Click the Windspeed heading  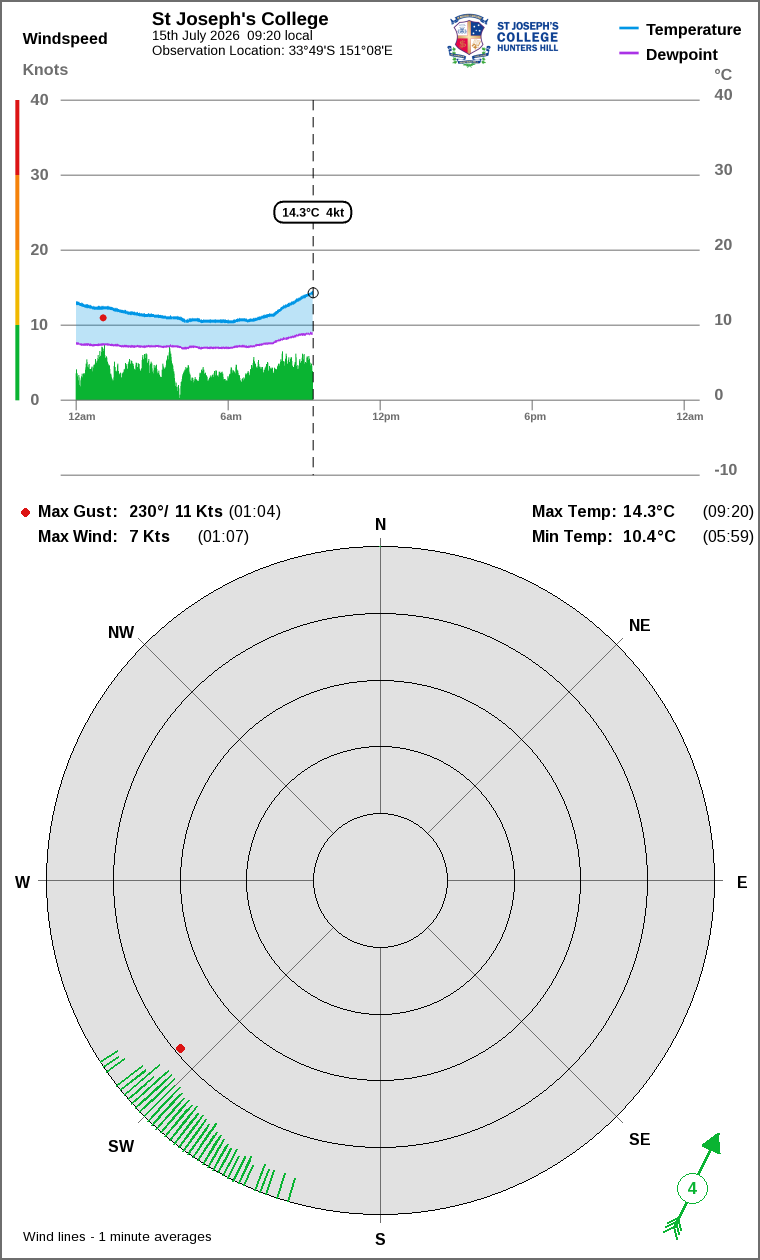[65, 39]
